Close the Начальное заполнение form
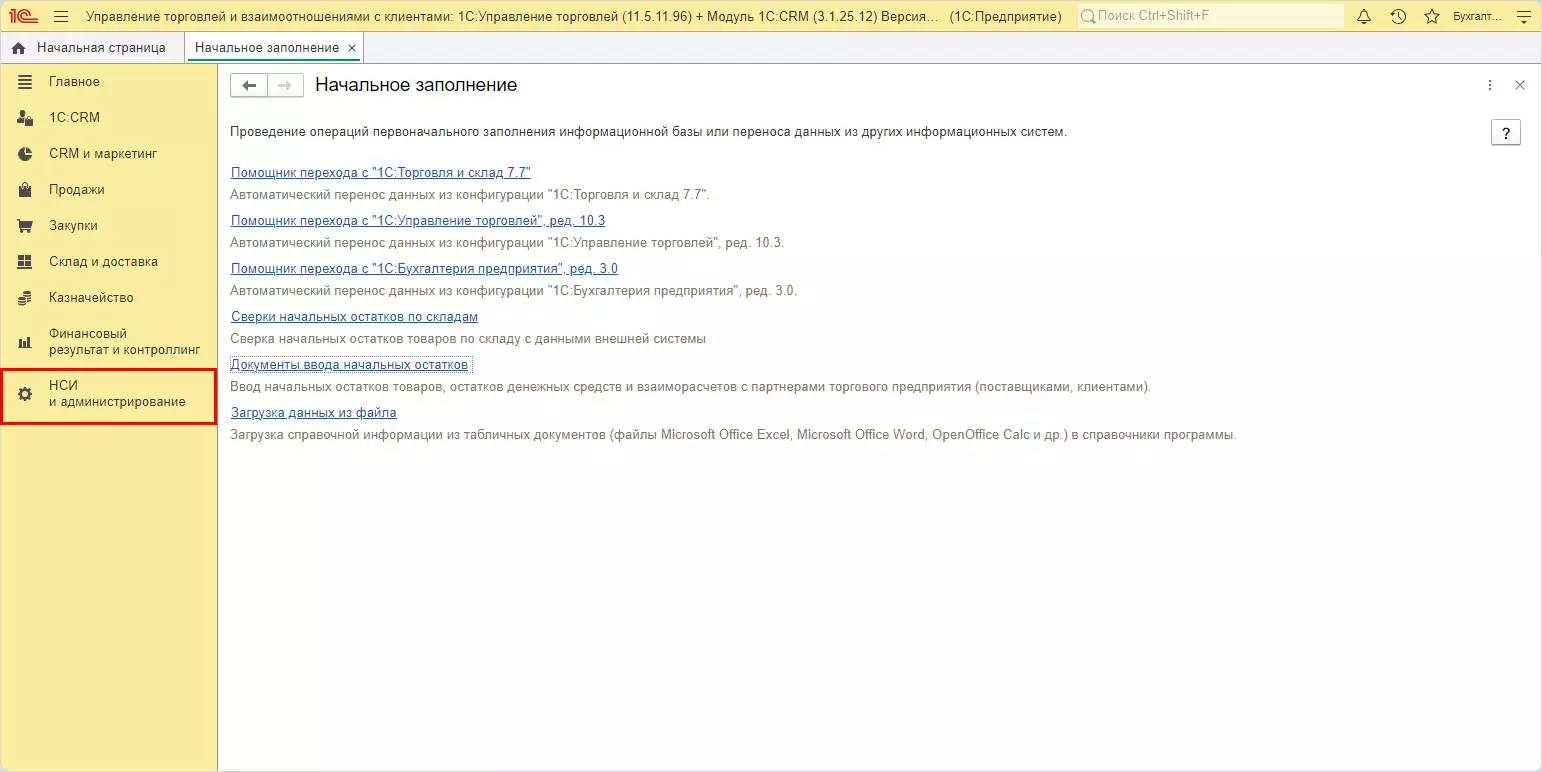This screenshot has height=772, width=1542. (1520, 86)
